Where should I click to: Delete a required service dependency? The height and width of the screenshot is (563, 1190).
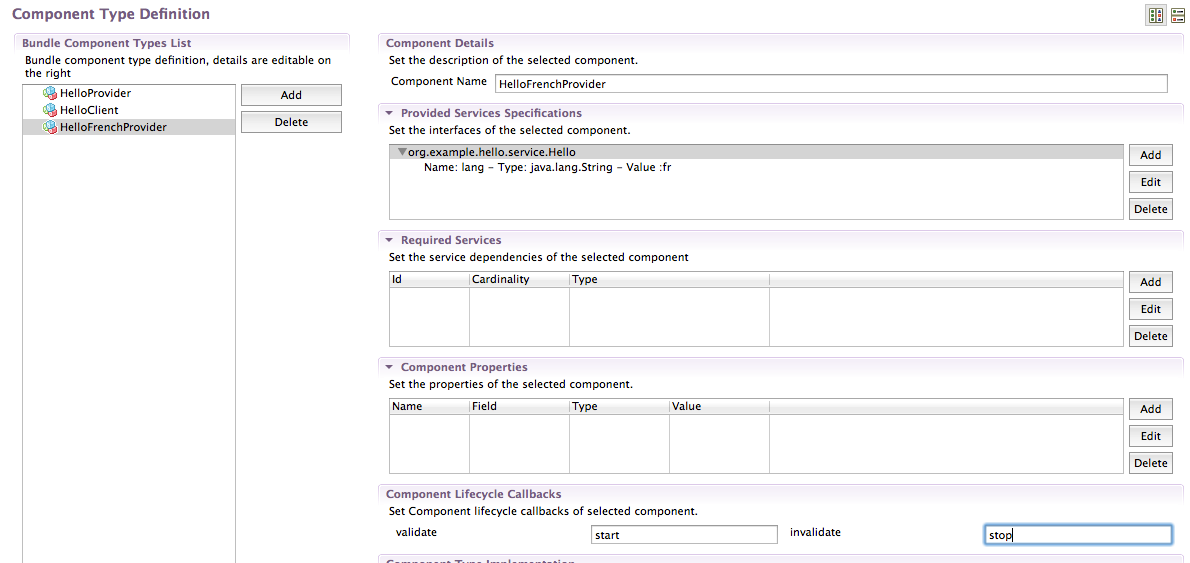1150,336
